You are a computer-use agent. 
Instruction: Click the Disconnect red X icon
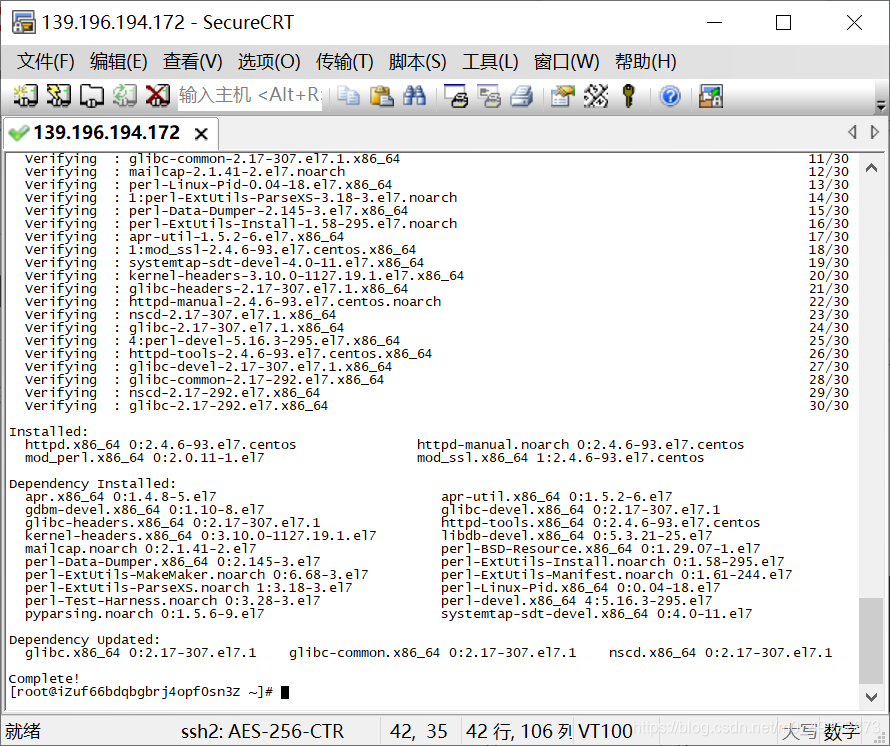tap(157, 96)
